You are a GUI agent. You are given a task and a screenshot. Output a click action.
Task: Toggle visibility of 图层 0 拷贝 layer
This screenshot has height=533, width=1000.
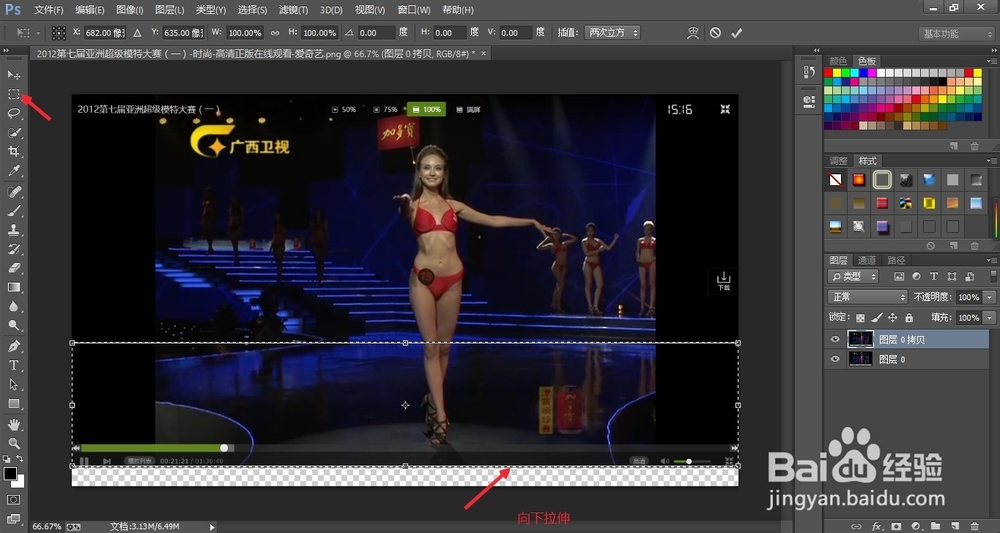pos(835,340)
